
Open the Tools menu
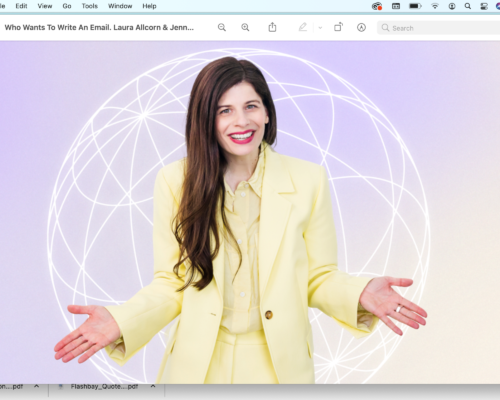coord(90,6)
